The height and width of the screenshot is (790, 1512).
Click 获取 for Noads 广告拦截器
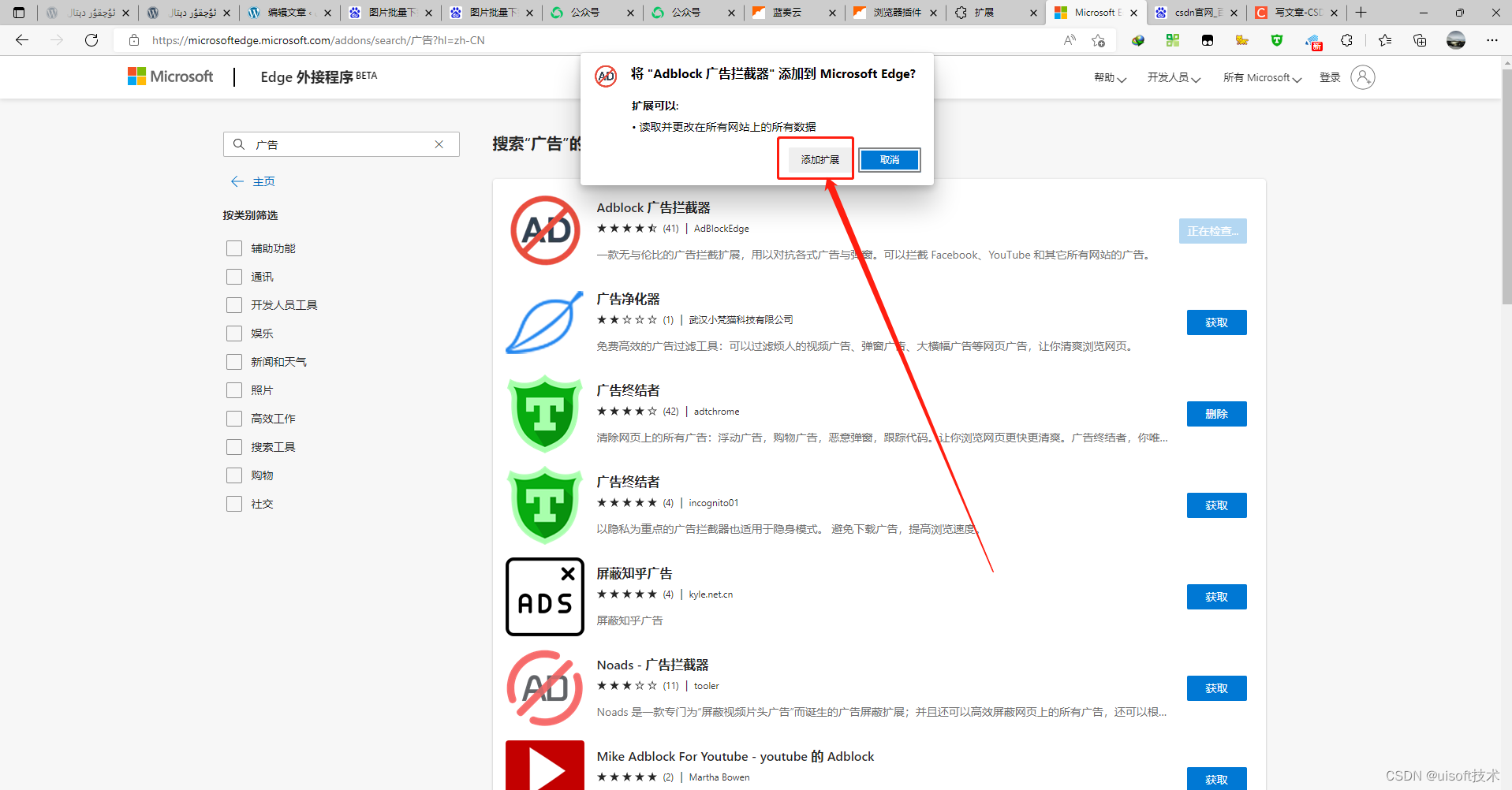tap(1216, 688)
